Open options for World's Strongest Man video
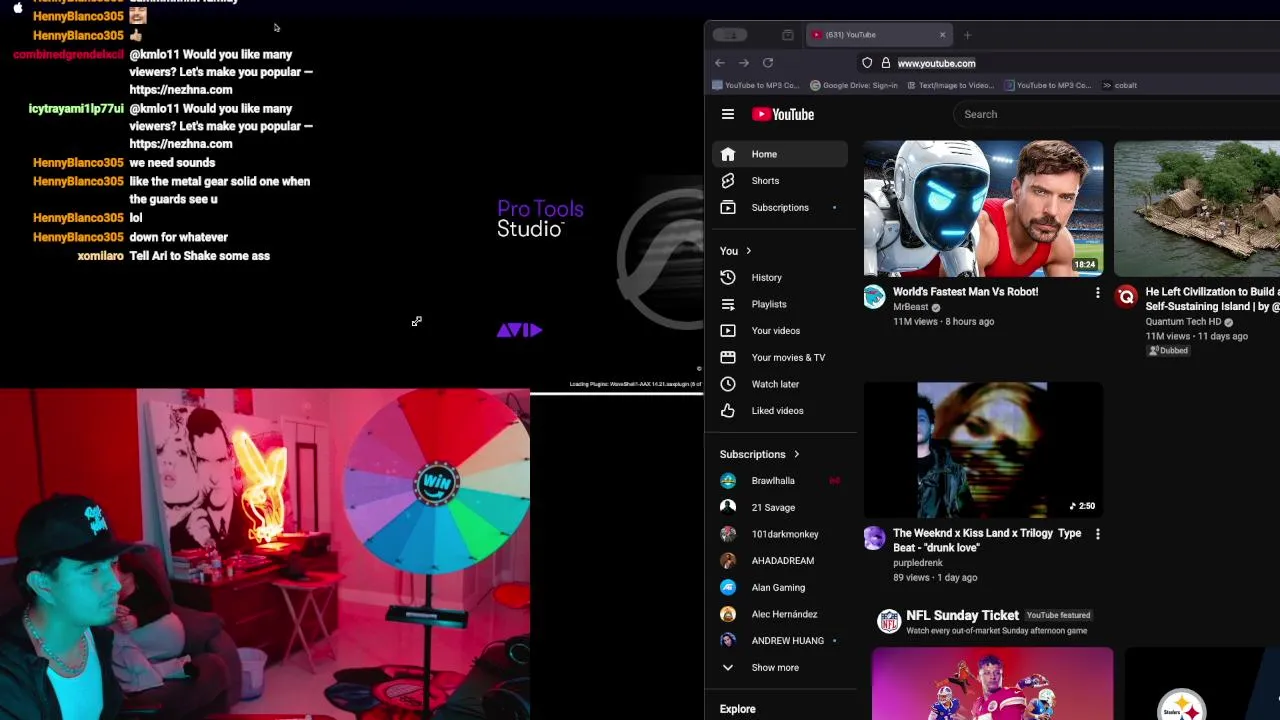Screen dimensions: 1280x720 [1097, 293]
